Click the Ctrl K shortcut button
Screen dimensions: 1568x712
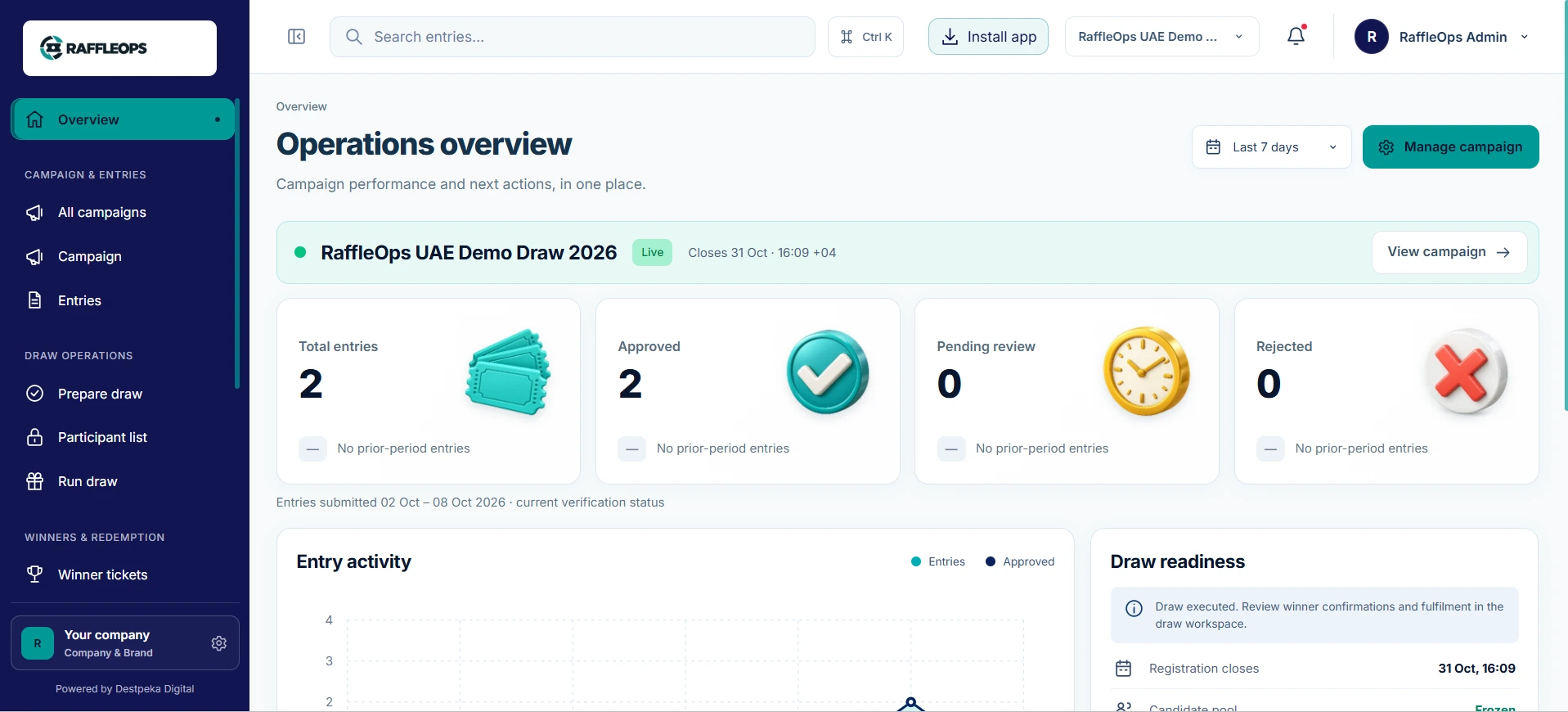coord(865,37)
